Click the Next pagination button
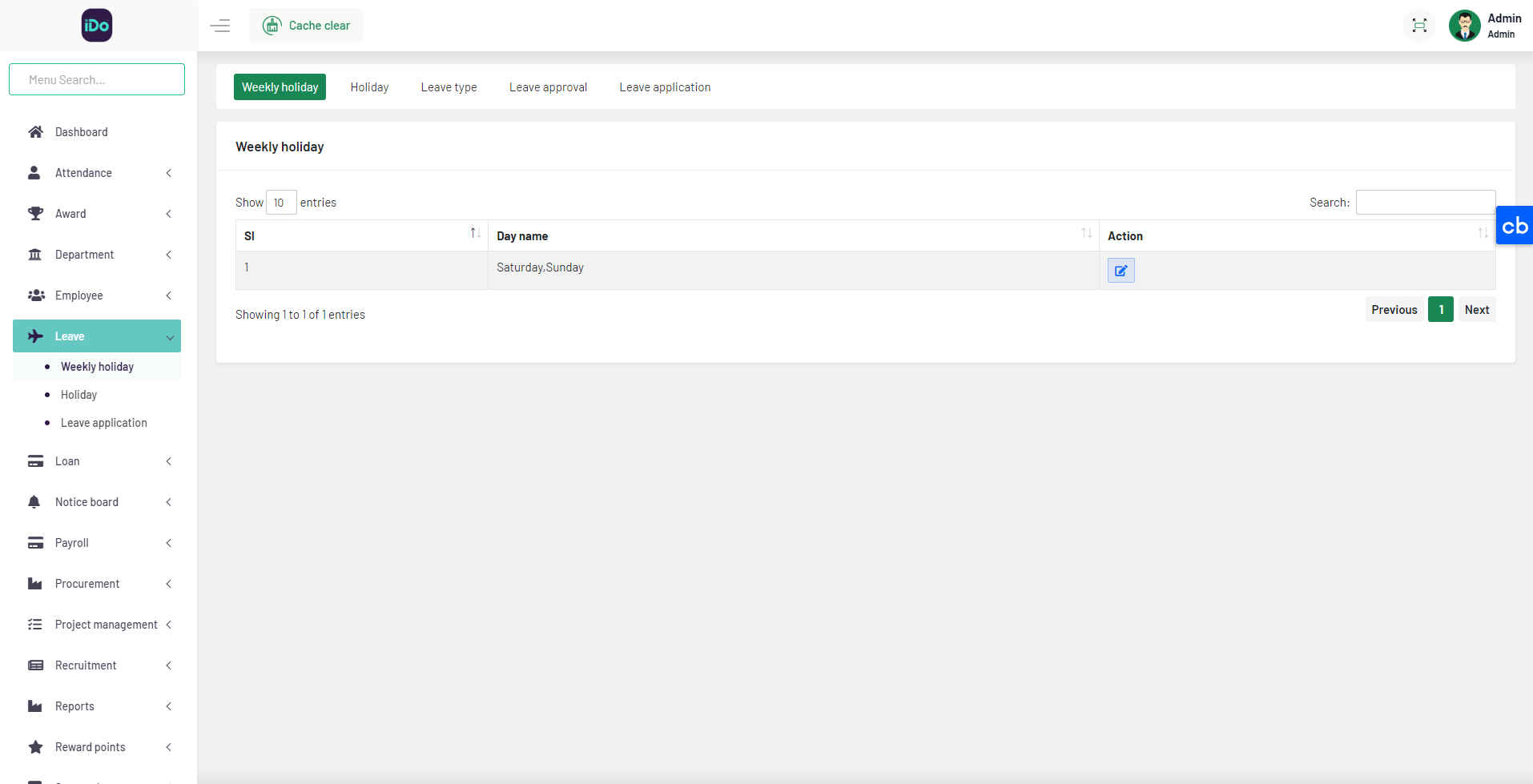This screenshot has height=784, width=1533. (x=1476, y=310)
